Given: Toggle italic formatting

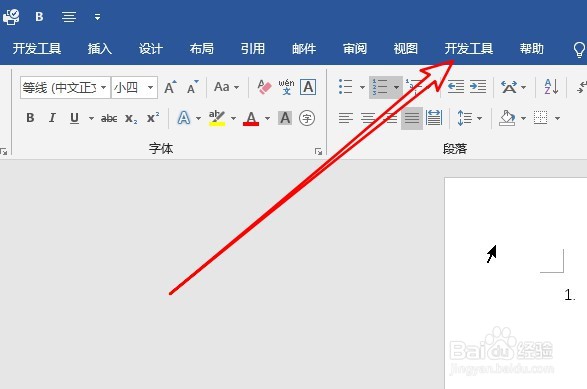Looking at the screenshot, I should (x=52, y=118).
